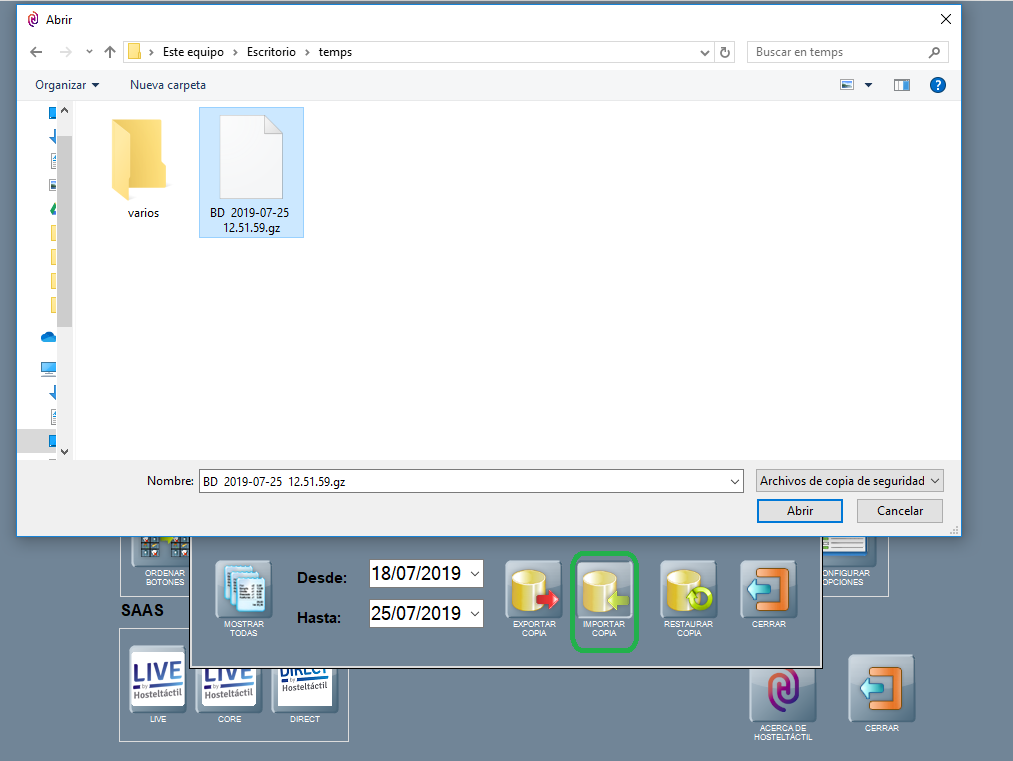Open the Live by Hosteltáctil icon
1013x761 pixels.
pyautogui.click(x=158, y=678)
